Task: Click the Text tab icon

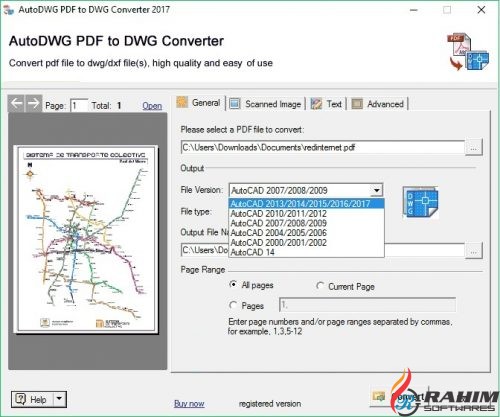Action: [x=316, y=104]
